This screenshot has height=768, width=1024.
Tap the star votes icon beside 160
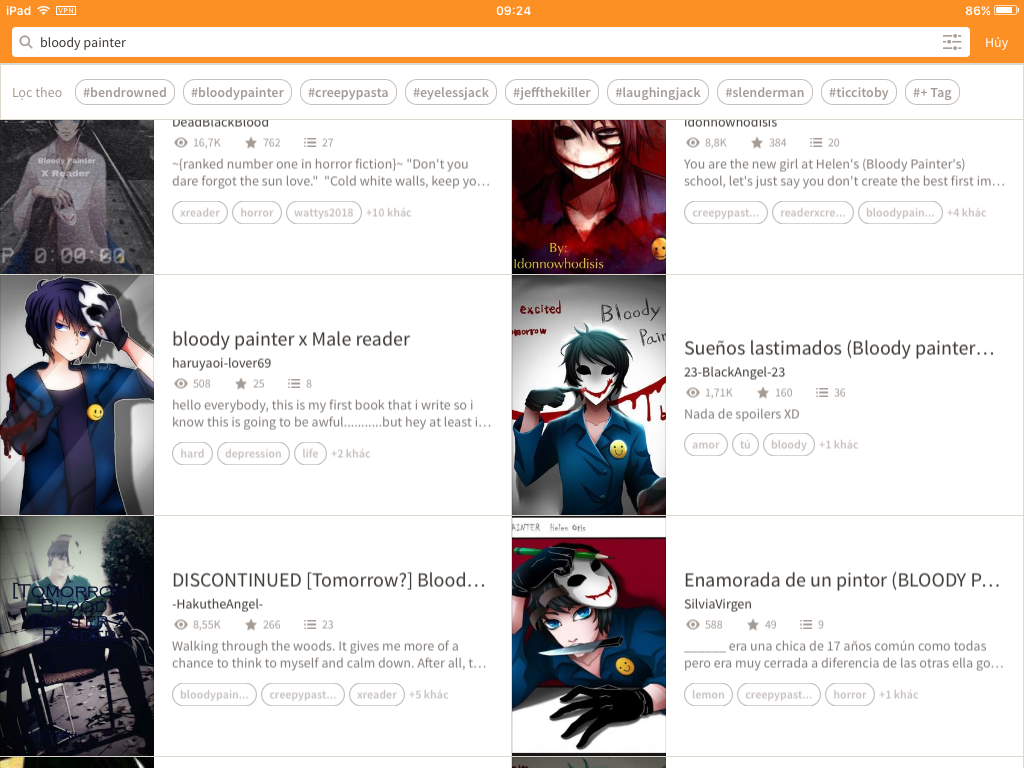click(763, 392)
